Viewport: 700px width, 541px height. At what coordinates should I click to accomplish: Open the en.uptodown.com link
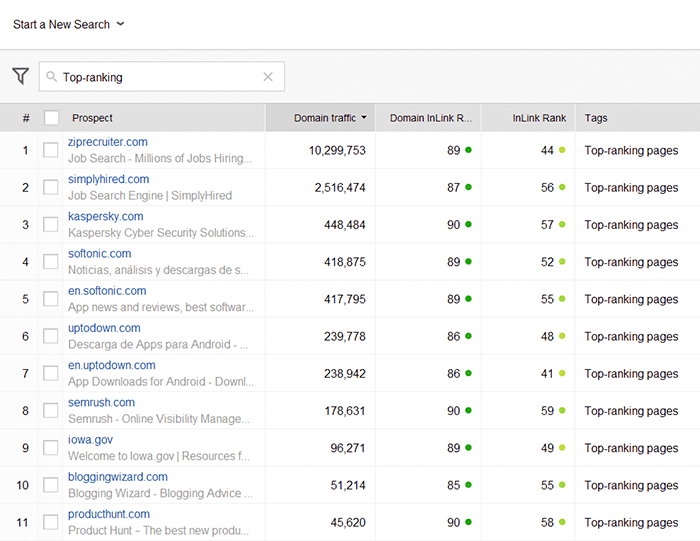(x=112, y=365)
